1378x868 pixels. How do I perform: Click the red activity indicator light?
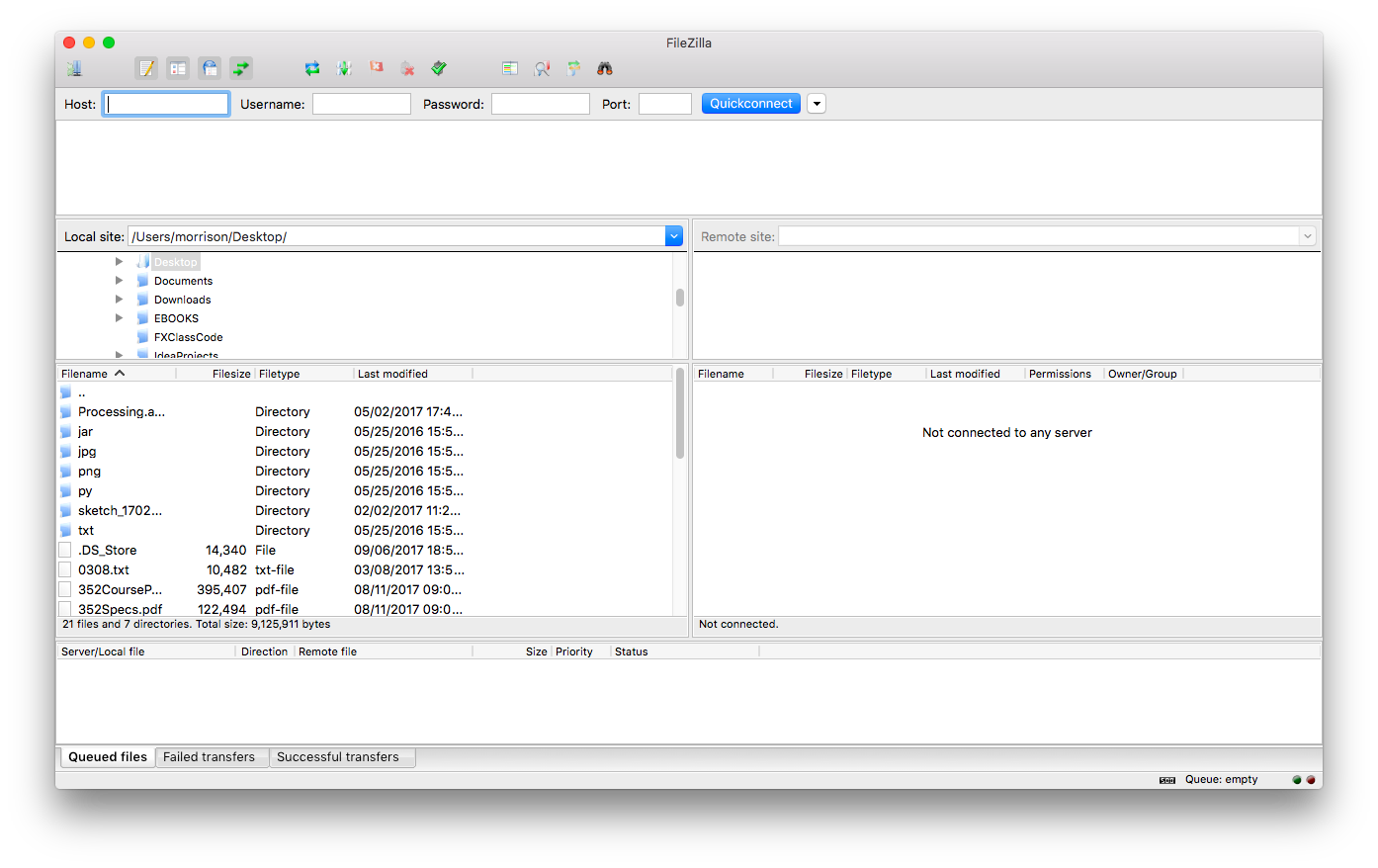(x=1311, y=780)
